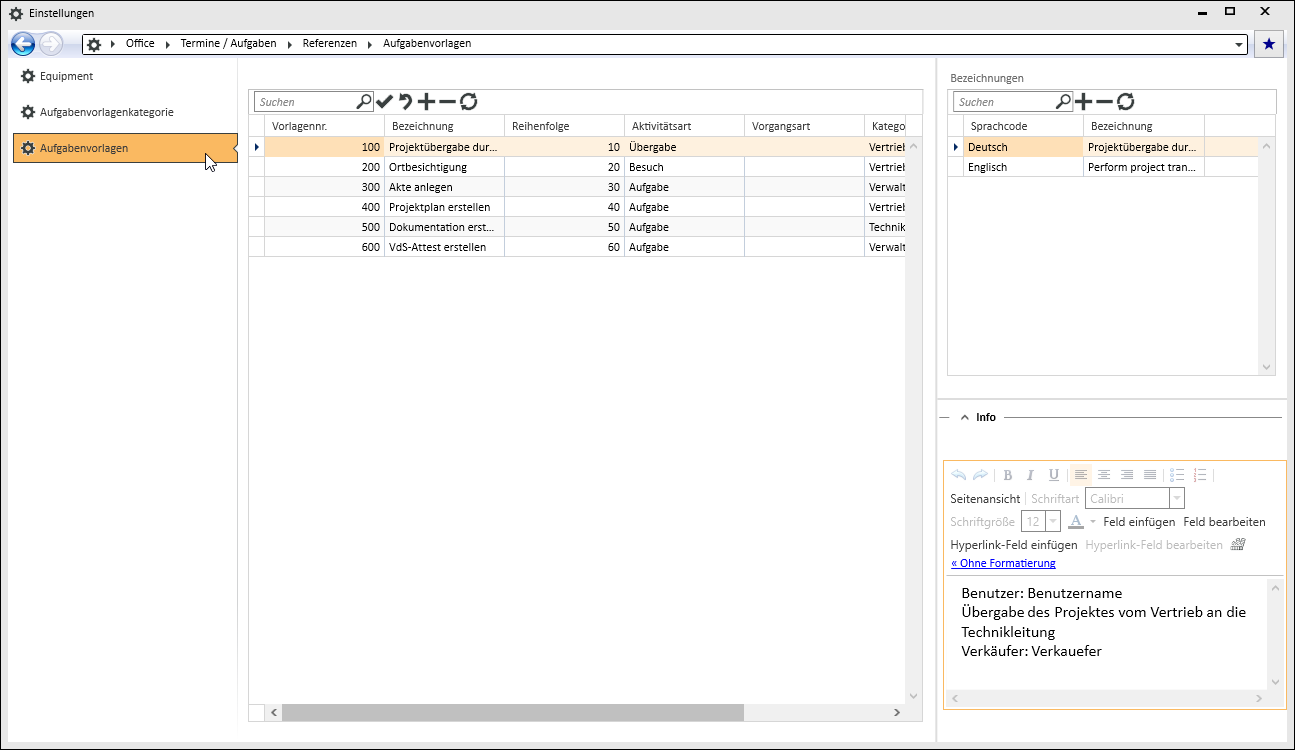Save changes with the checkmark icon in main toolbar
1295x750 pixels.
pyautogui.click(x=385, y=101)
